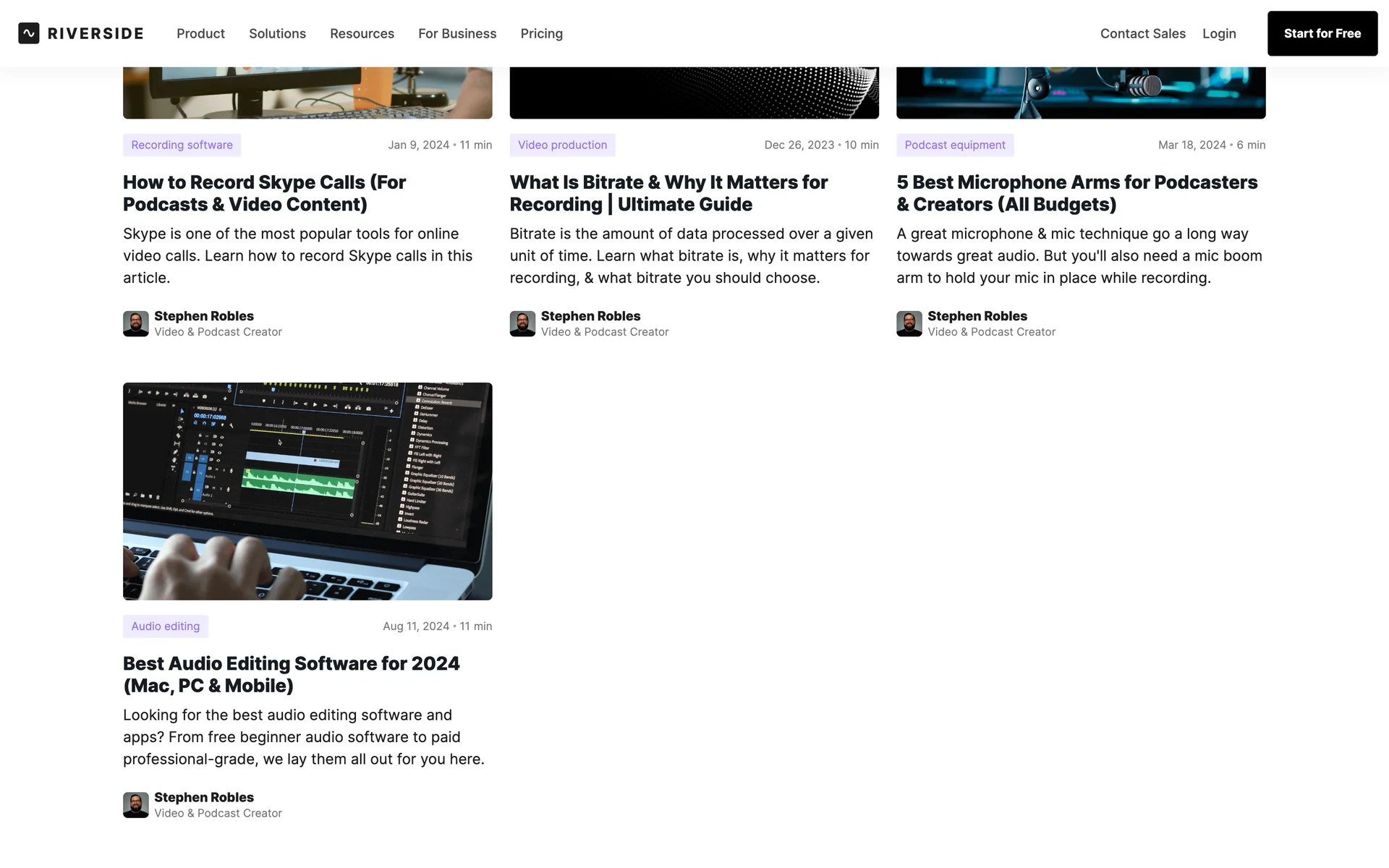Open the Product menu
The height and width of the screenshot is (868, 1389).
pyautogui.click(x=200, y=33)
